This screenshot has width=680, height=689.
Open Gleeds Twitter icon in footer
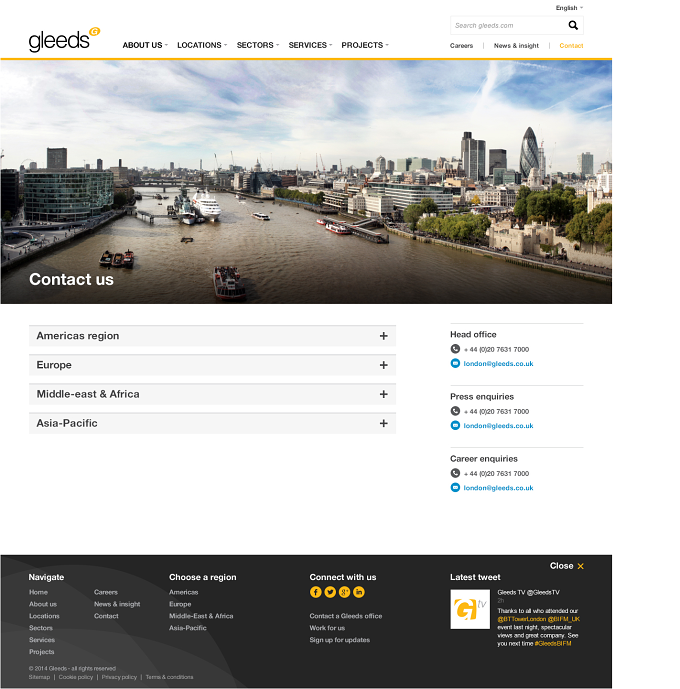point(330,592)
